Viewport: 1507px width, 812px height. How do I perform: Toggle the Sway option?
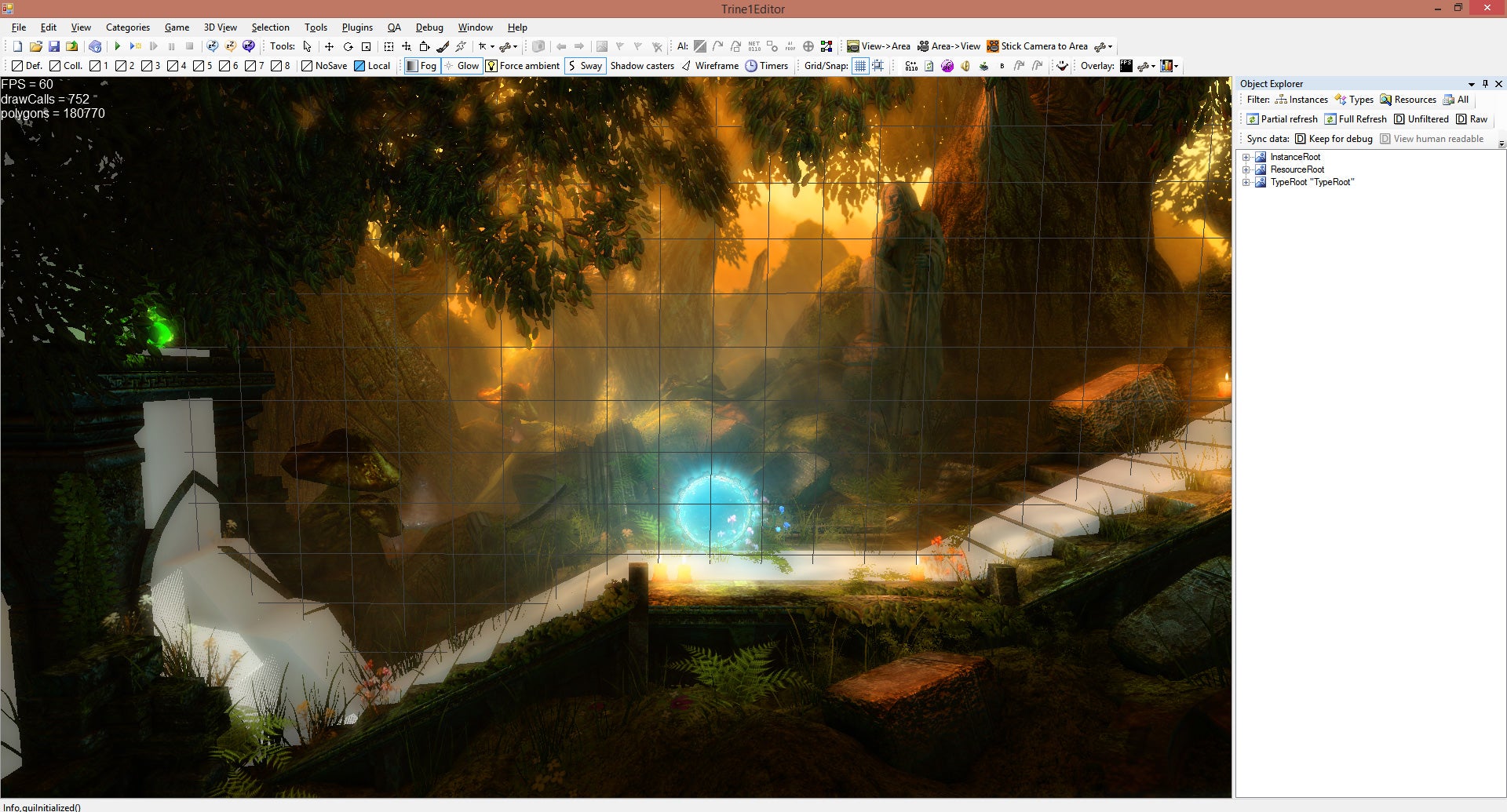pos(585,66)
